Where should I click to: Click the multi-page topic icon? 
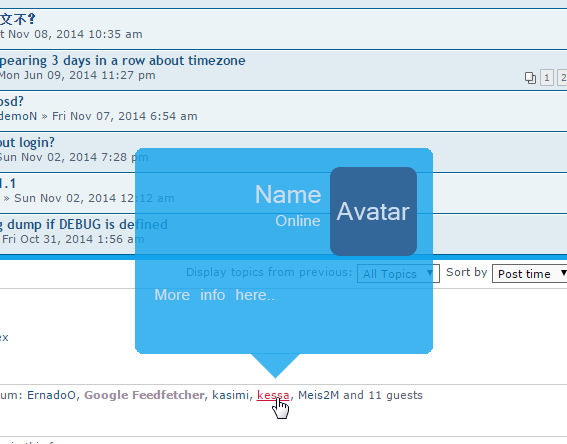coord(530,78)
